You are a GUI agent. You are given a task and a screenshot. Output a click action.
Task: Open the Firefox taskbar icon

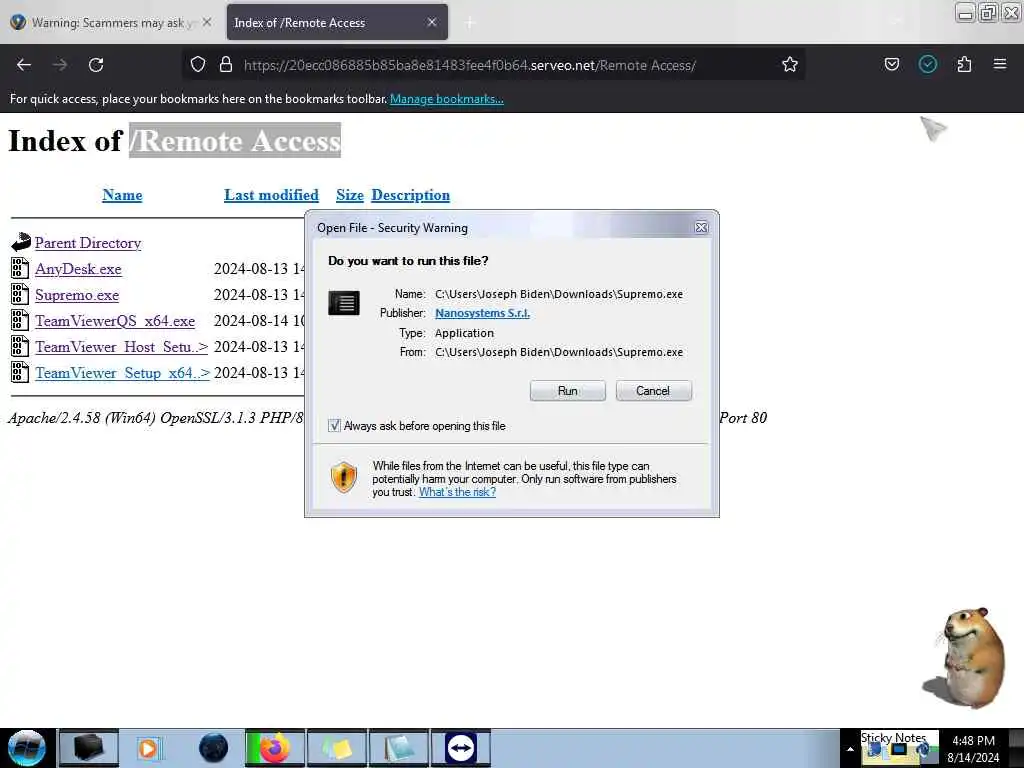(x=275, y=748)
